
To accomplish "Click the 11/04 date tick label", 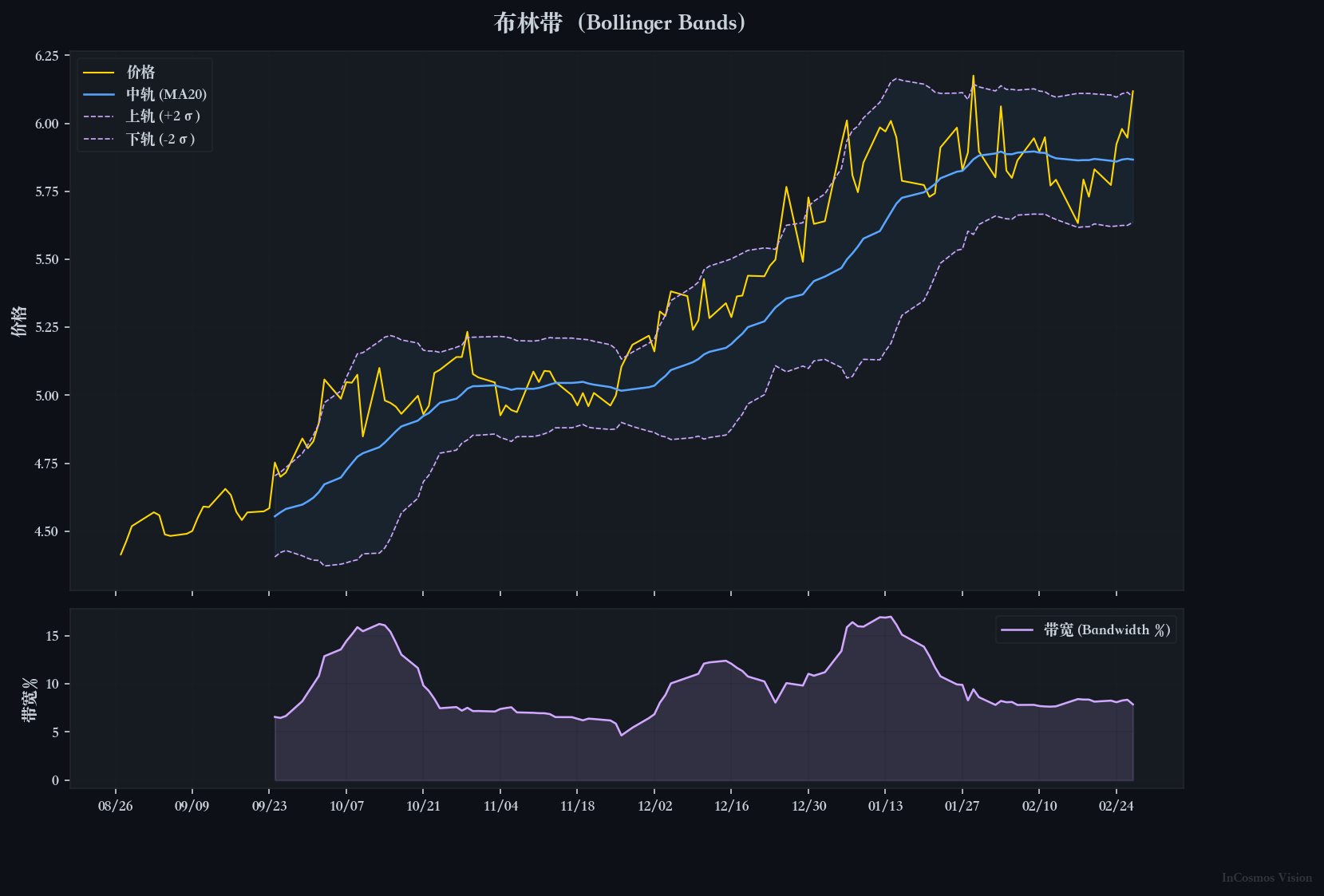I will point(500,806).
